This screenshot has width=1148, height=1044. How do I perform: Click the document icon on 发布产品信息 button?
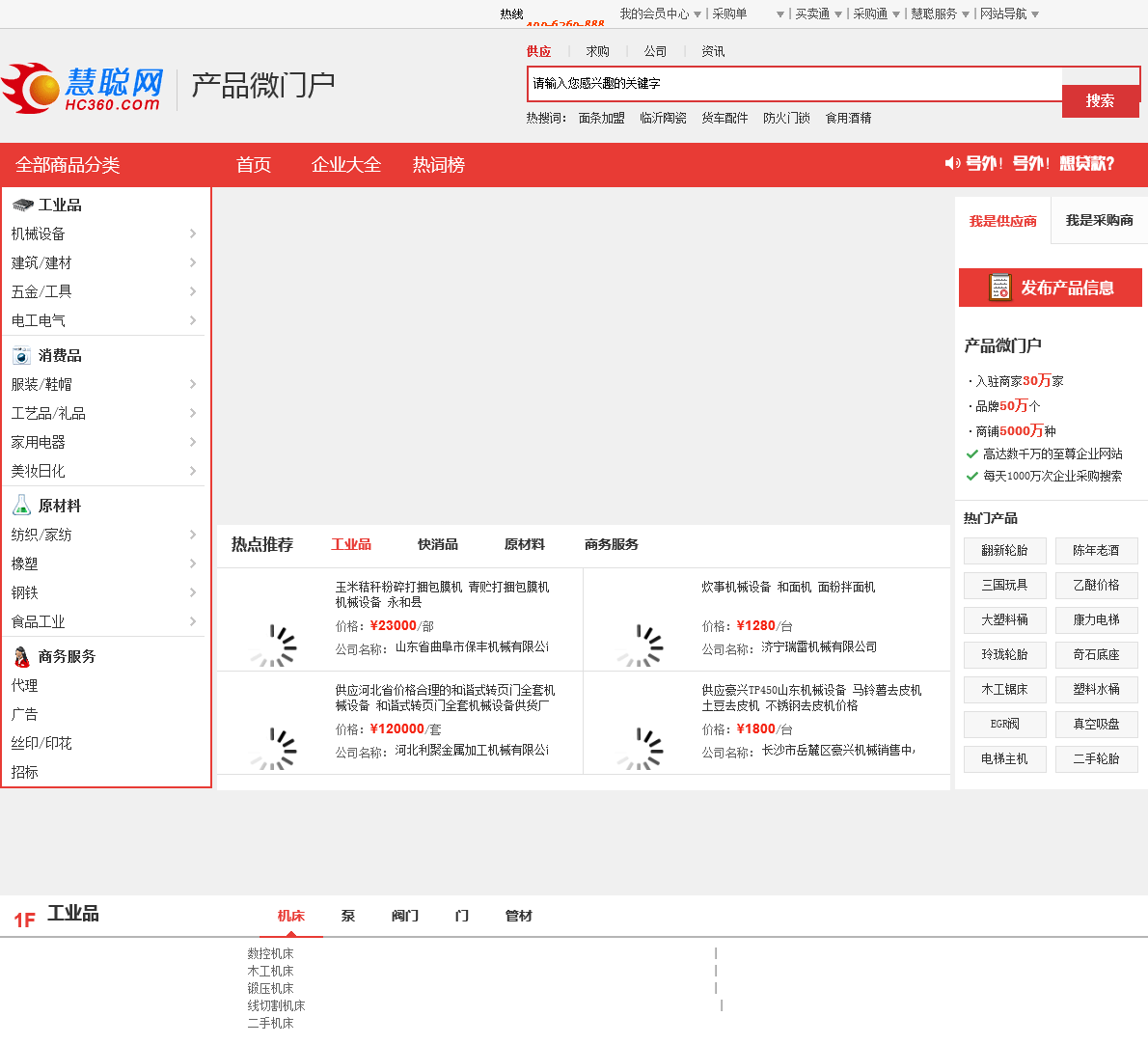(x=999, y=287)
